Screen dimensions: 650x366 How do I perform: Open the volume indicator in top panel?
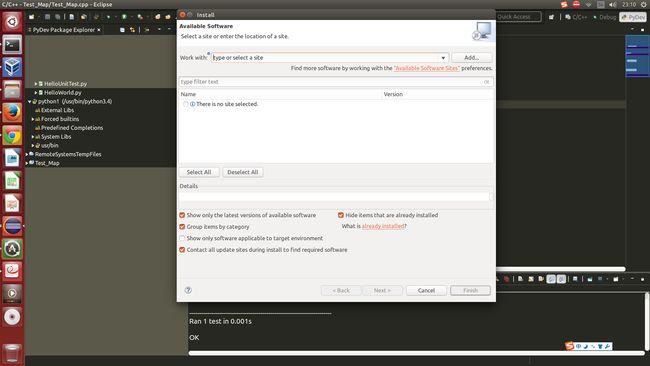(x=612, y=5)
